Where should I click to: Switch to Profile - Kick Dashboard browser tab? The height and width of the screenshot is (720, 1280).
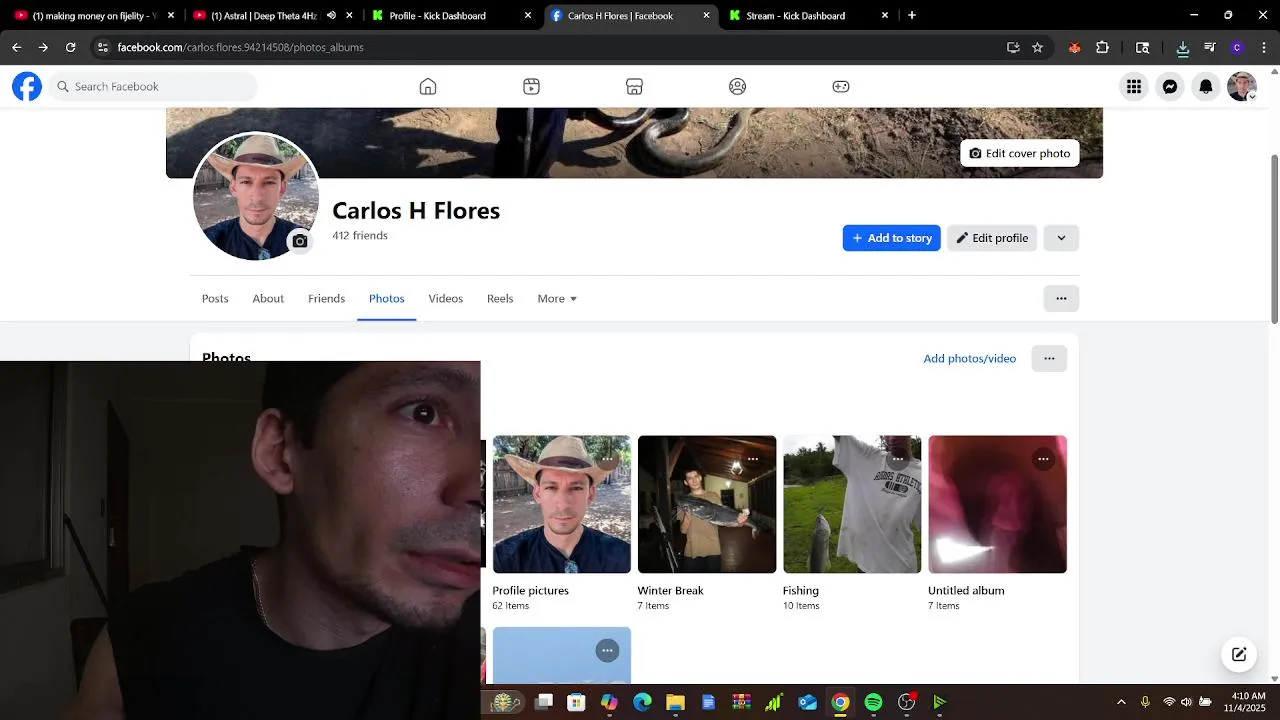pos(450,15)
